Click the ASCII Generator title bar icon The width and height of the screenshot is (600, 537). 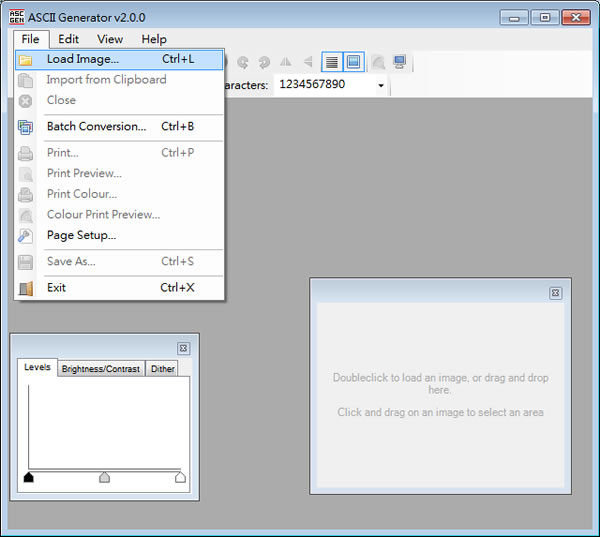pyautogui.click(x=17, y=17)
